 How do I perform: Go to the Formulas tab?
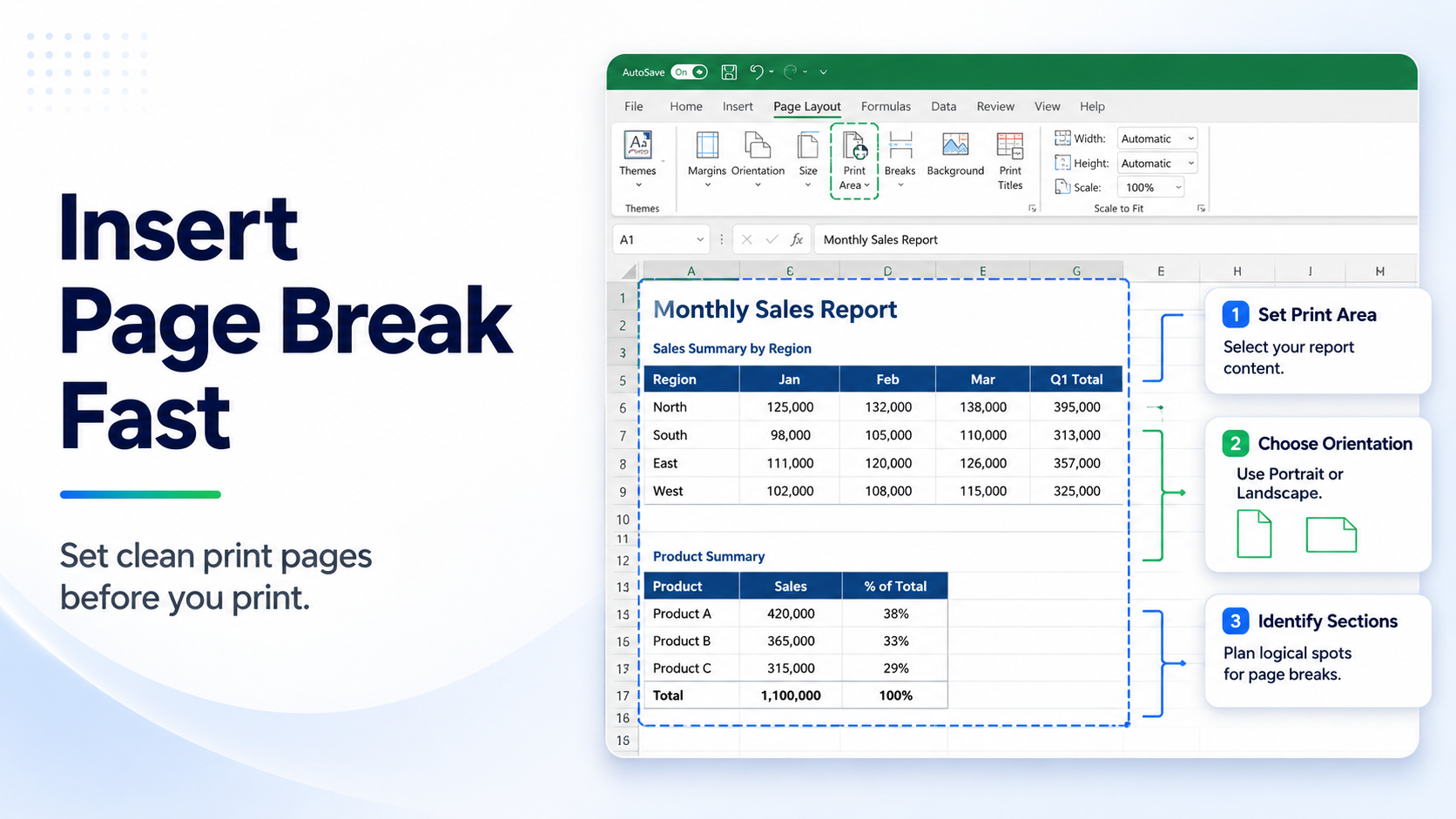(x=886, y=106)
